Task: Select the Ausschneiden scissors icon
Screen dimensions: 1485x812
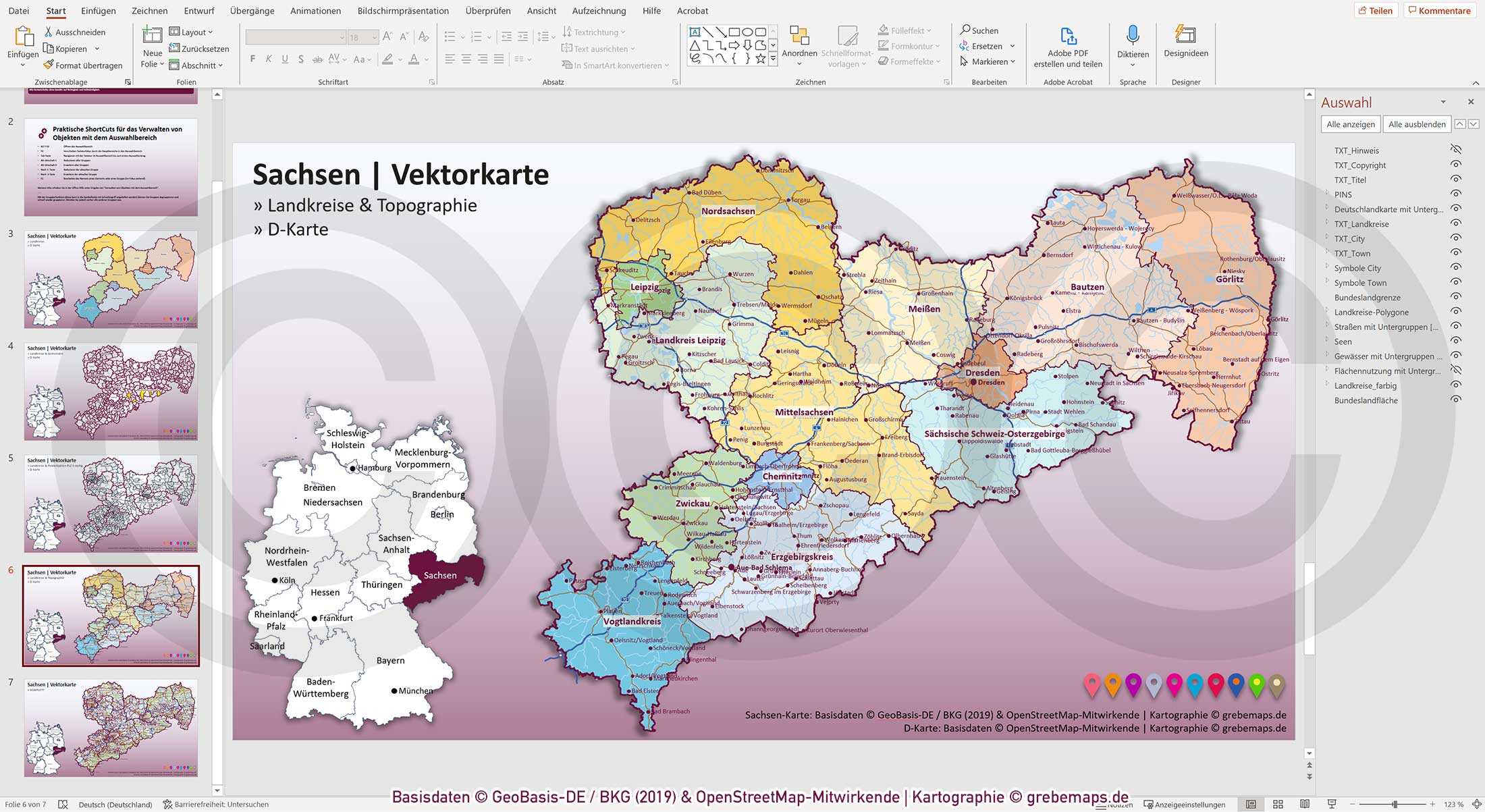Action: coord(49,32)
